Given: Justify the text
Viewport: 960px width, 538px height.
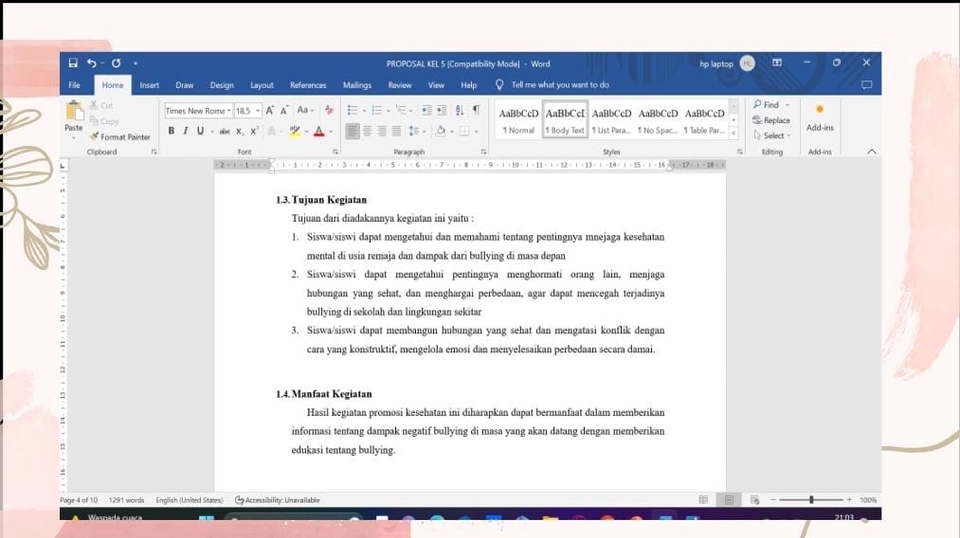Looking at the screenshot, I should [x=397, y=131].
